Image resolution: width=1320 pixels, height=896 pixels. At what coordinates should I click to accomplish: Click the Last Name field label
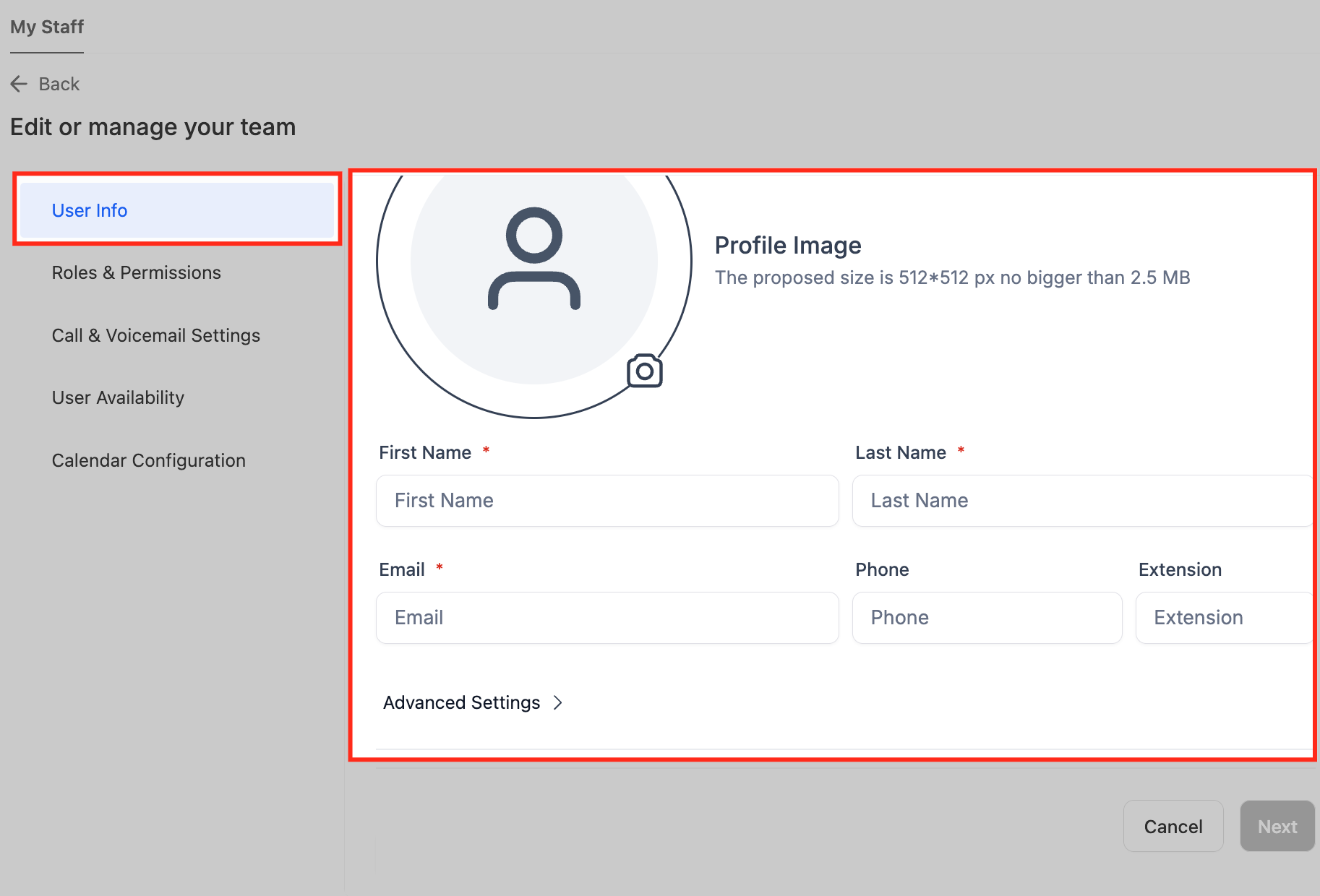coord(901,452)
